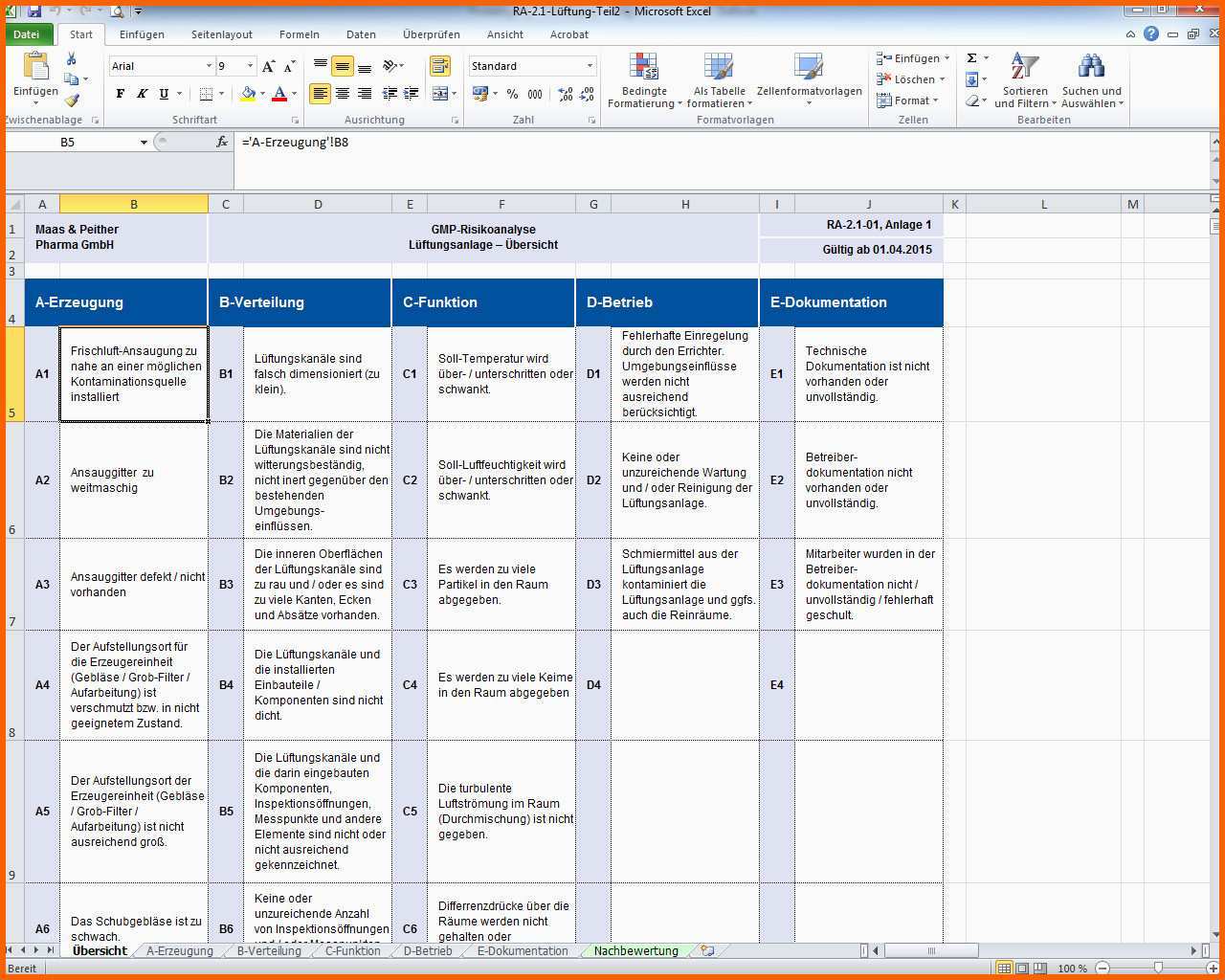
Task: Cut selection with scissors icon
Action: [x=72, y=59]
